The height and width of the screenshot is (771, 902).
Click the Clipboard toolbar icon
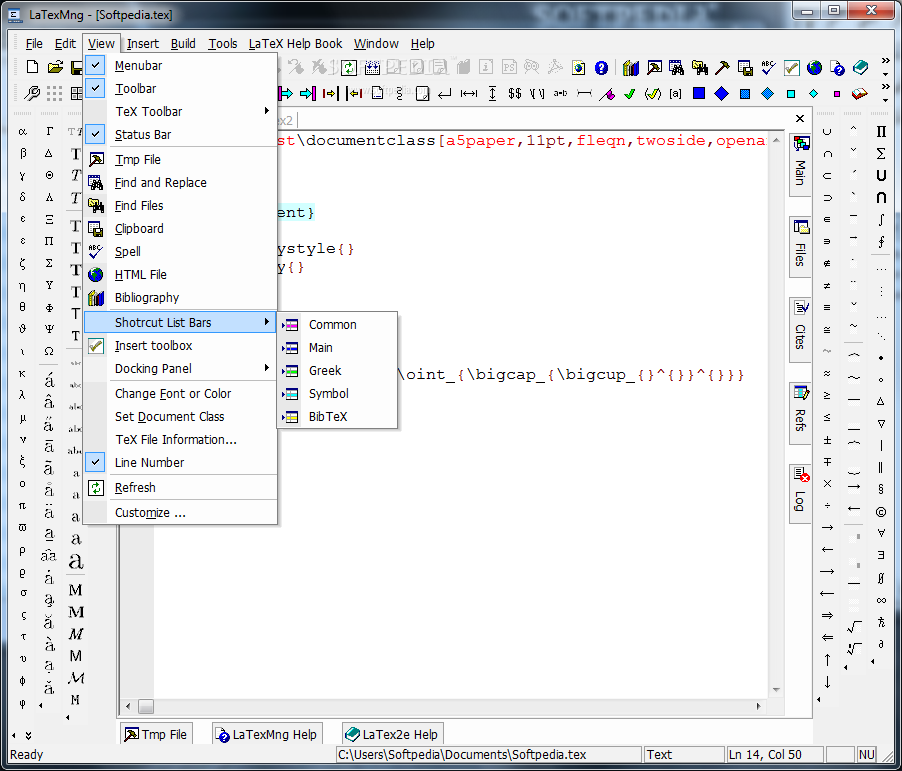(x=745, y=68)
